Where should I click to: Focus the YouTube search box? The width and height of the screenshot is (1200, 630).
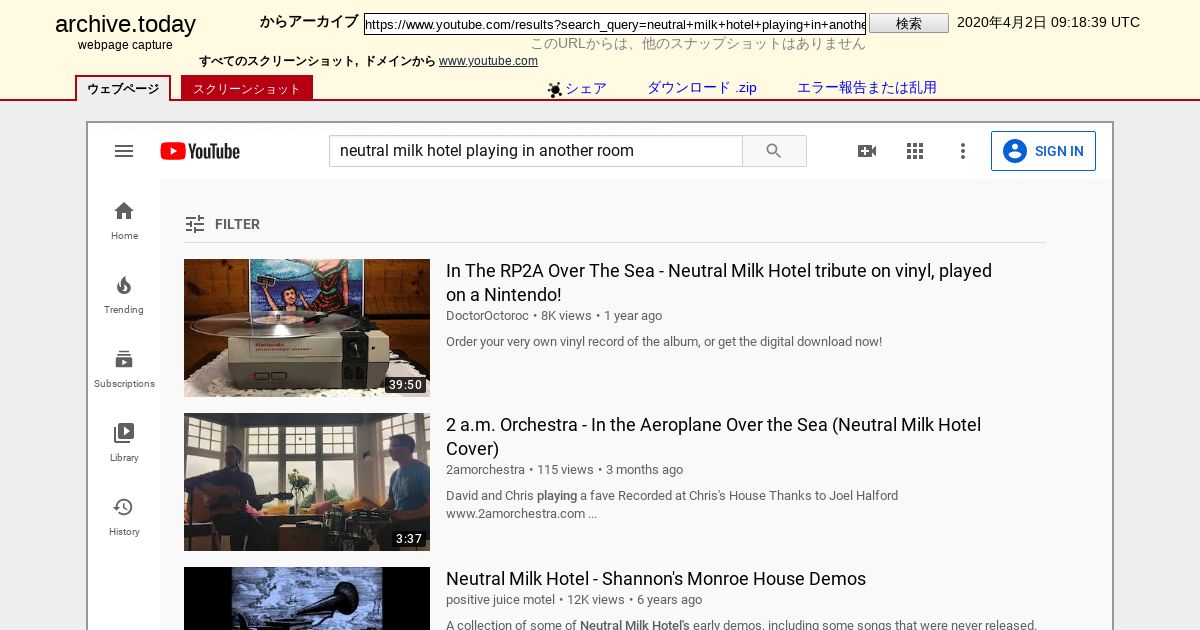(x=536, y=151)
